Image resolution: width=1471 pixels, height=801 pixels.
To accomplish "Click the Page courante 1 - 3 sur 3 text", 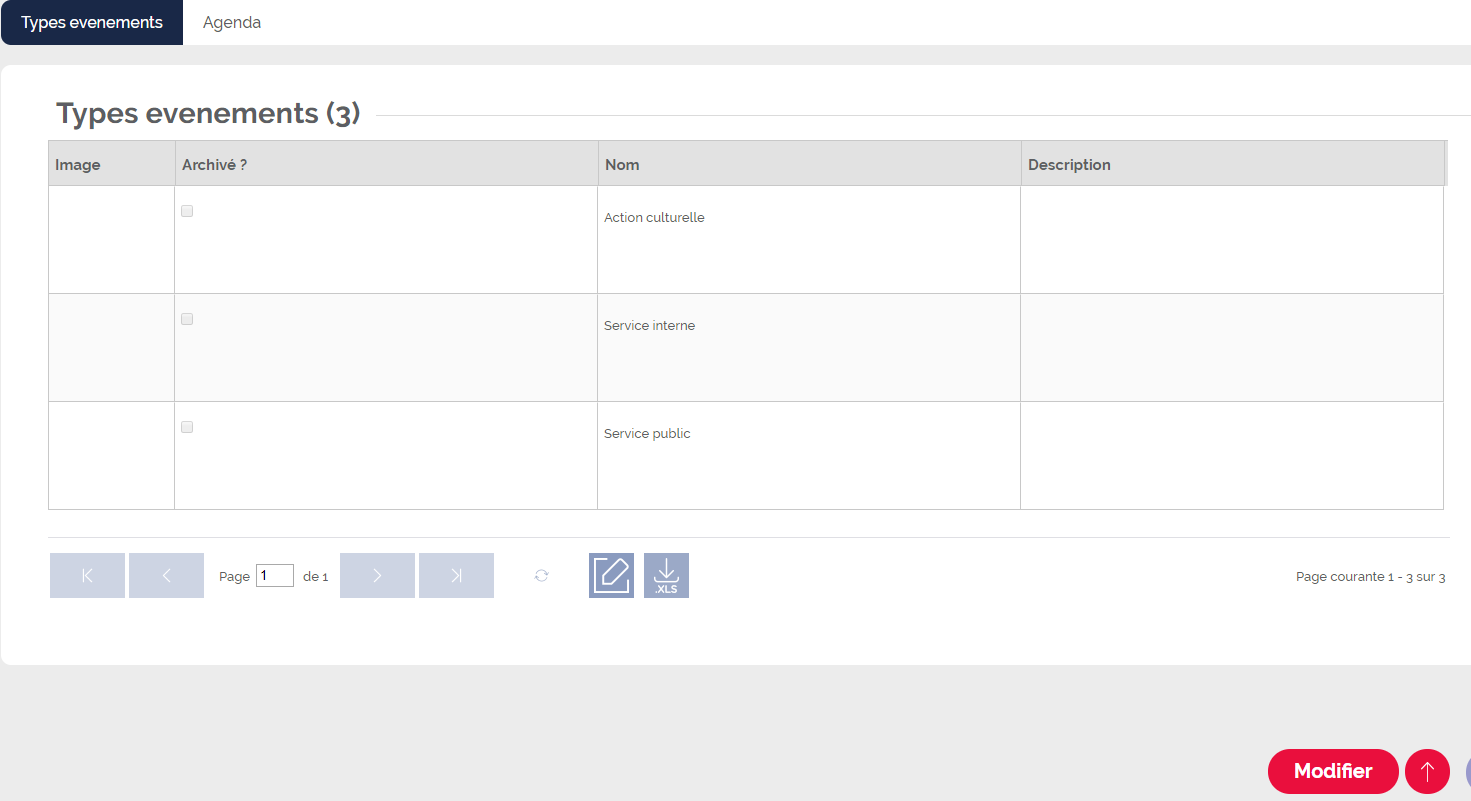I will [x=1370, y=577].
